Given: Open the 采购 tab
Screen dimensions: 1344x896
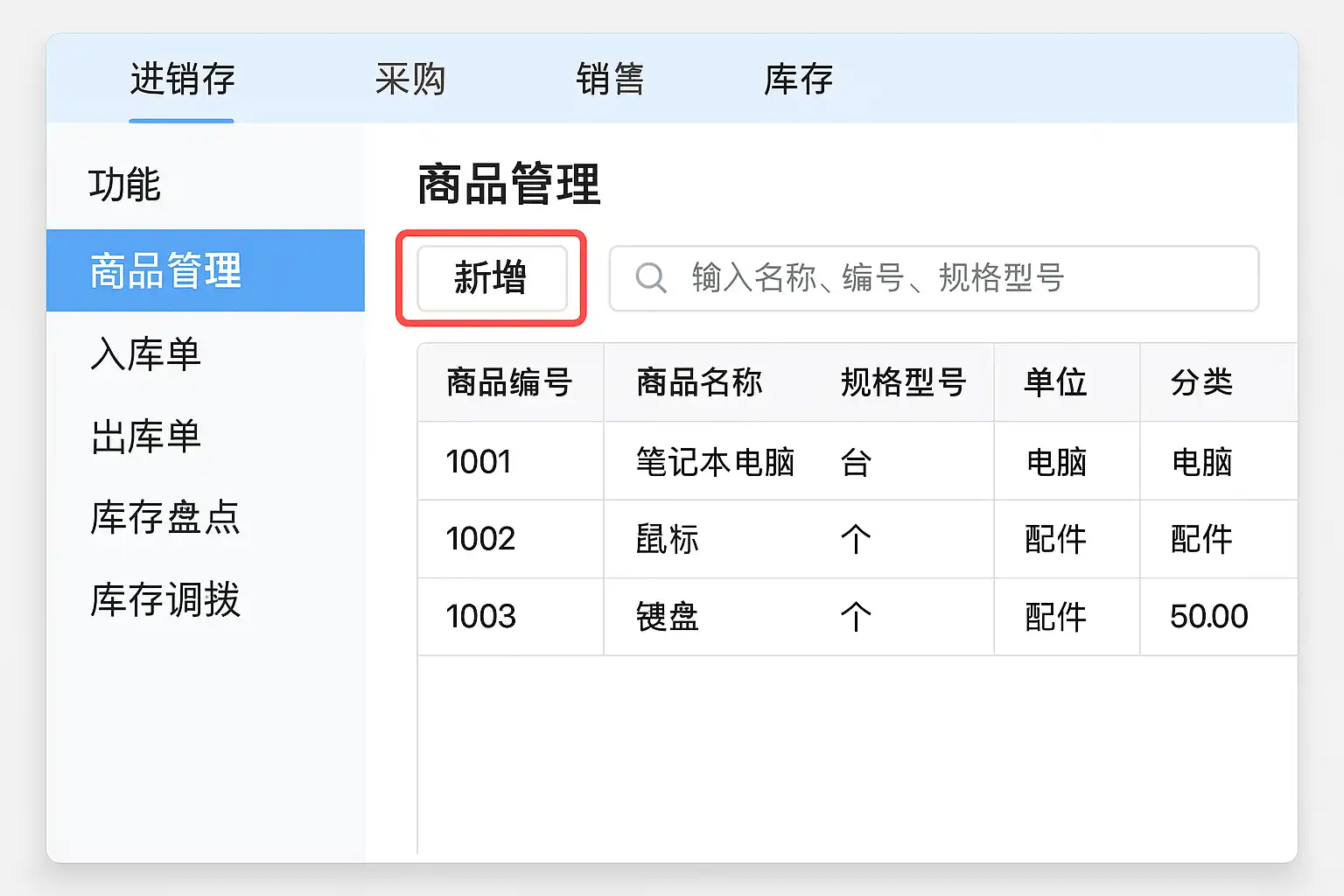Looking at the screenshot, I should (410, 80).
